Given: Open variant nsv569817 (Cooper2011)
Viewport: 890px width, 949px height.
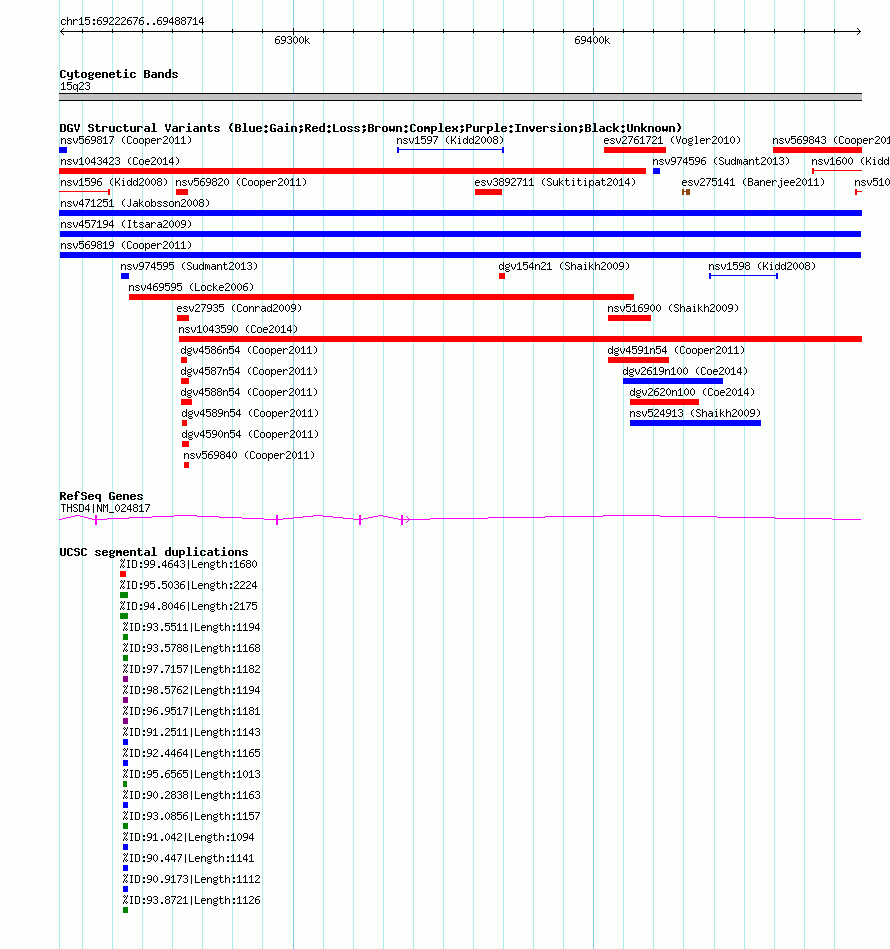Looking at the screenshot, I should 126,140.
